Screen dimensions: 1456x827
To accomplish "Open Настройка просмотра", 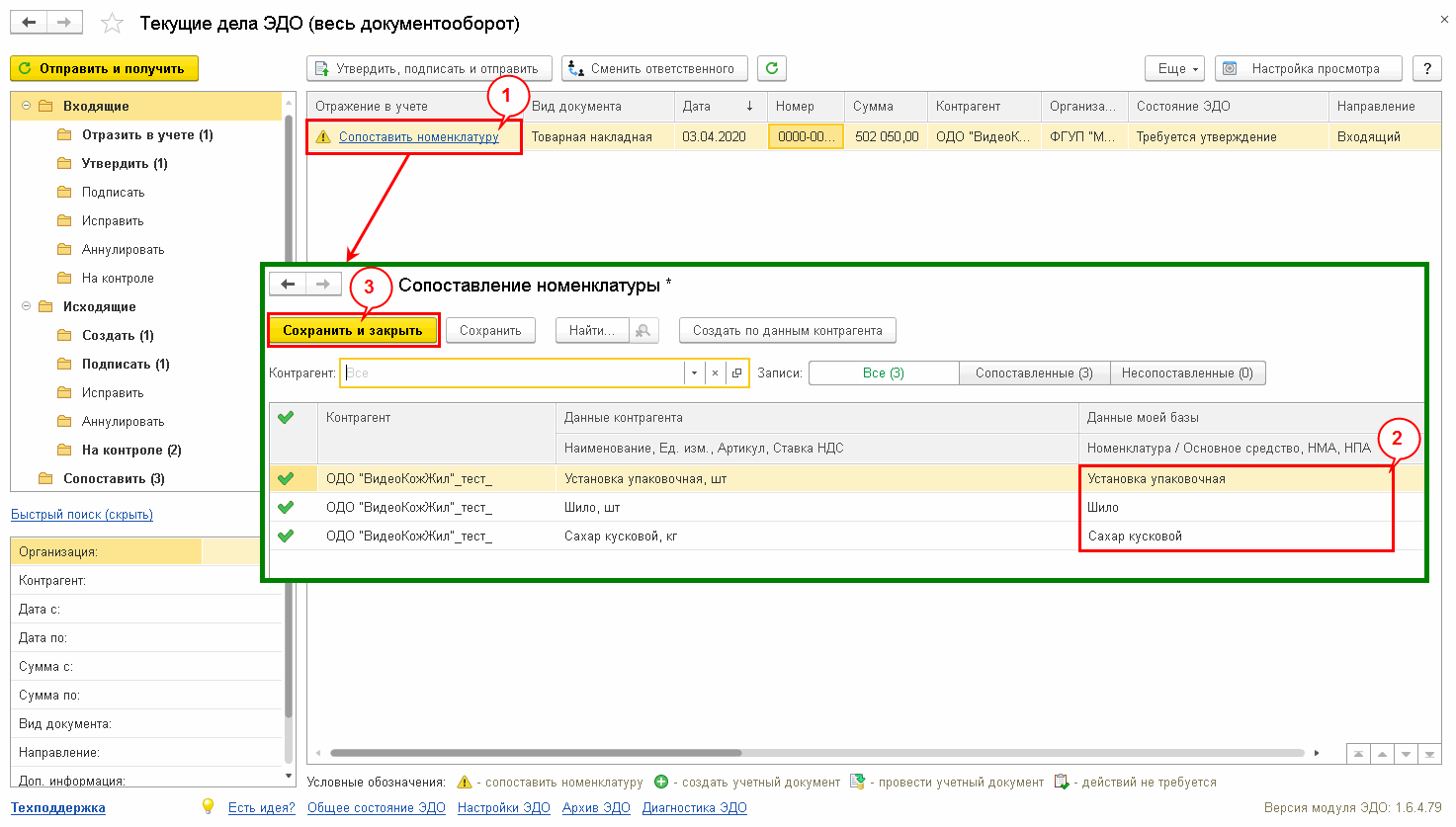I will point(1308,68).
